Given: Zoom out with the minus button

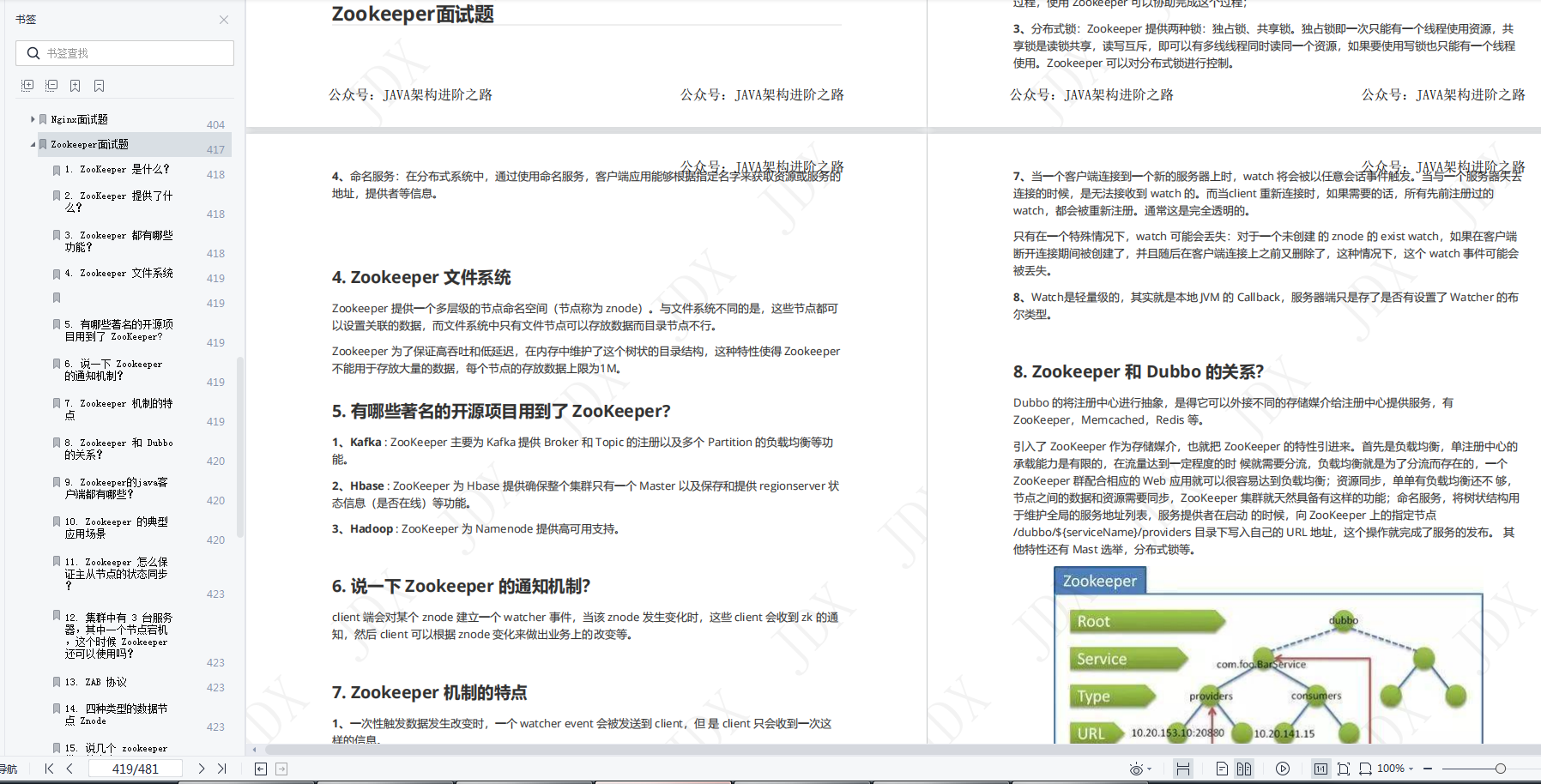Looking at the screenshot, I should [x=1428, y=769].
